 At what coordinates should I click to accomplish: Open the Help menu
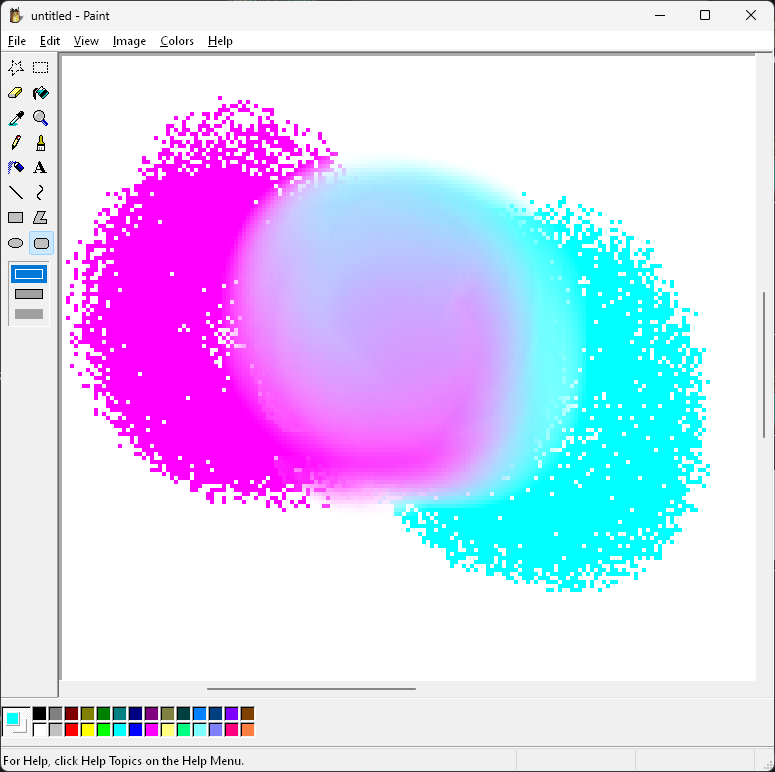coord(220,41)
